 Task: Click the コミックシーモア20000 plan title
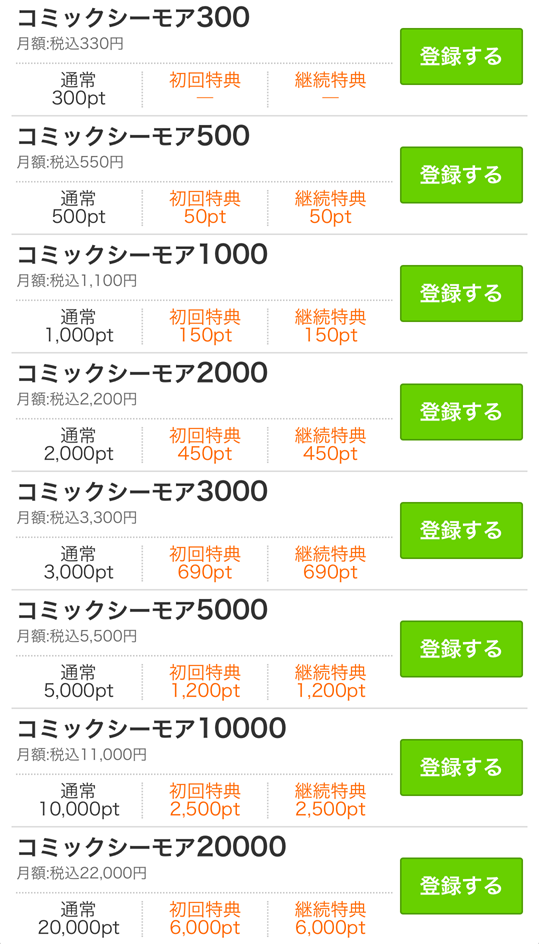click(x=151, y=848)
